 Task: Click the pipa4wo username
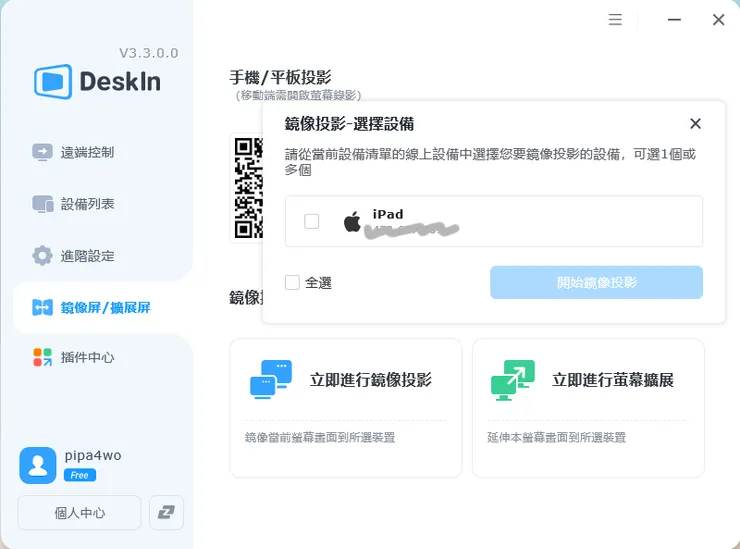93,456
